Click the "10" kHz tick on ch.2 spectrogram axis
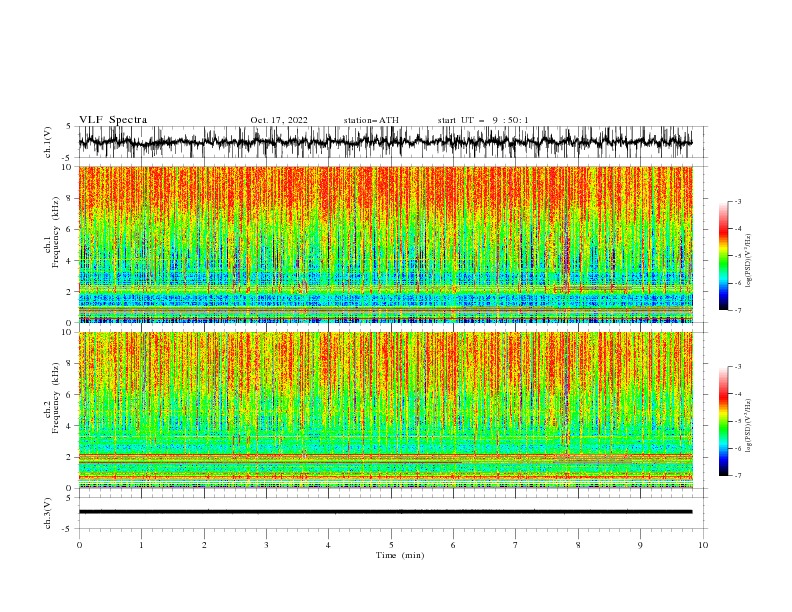This screenshot has width=792, height=612. [69, 332]
